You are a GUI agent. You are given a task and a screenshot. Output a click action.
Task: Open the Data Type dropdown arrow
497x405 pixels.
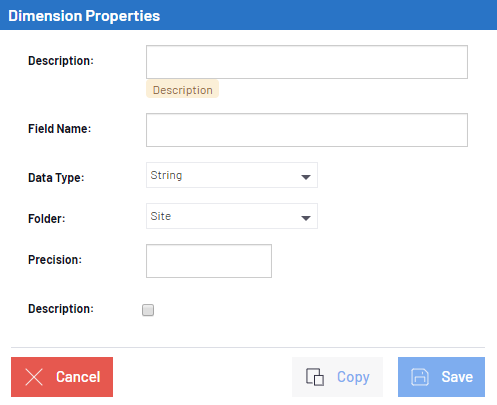[x=306, y=177]
